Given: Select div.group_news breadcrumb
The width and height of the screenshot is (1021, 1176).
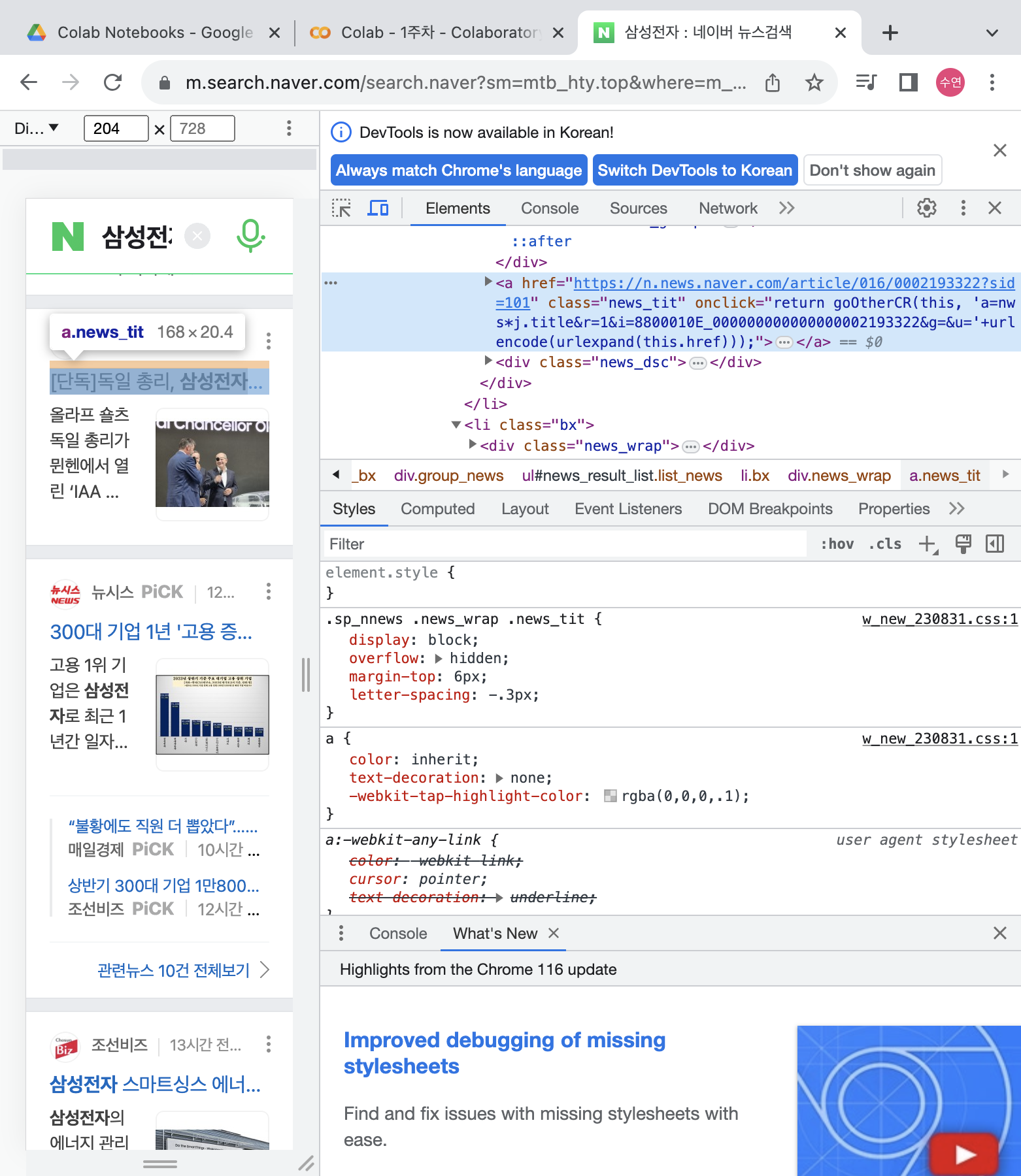Looking at the screenshot, I should (x=448, y=476).
